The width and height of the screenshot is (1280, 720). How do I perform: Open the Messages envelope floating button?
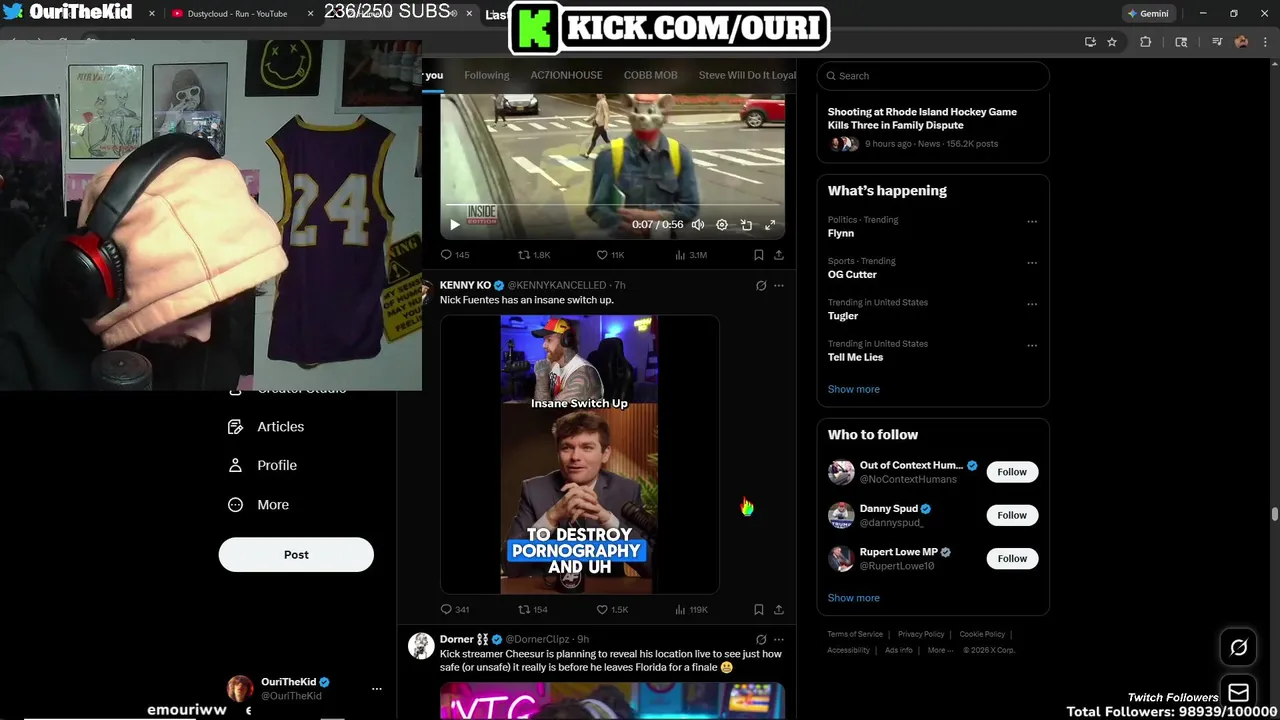[1238, 692]
